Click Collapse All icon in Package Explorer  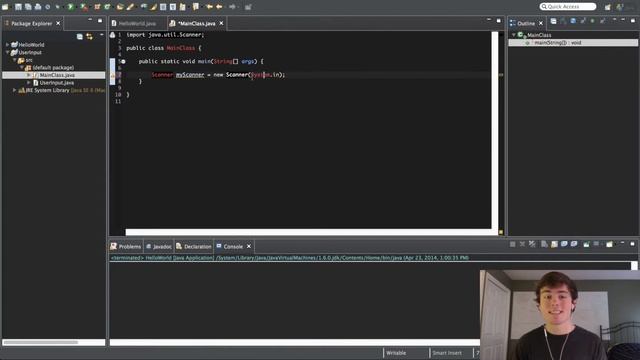(x=80, y=37)
